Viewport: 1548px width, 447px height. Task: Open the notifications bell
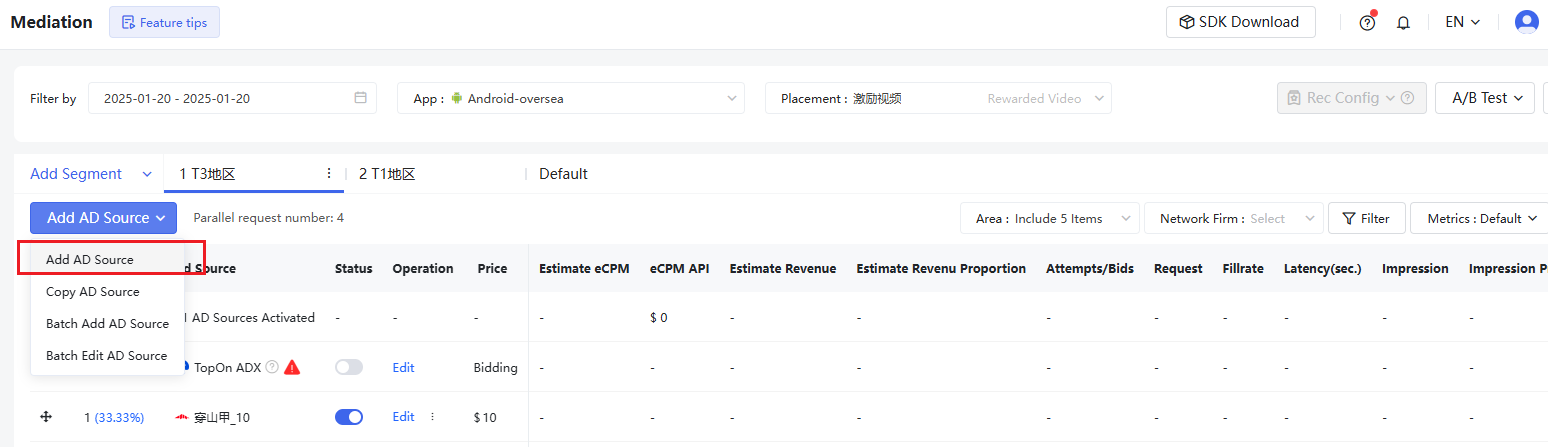(x=1403, y=22)
